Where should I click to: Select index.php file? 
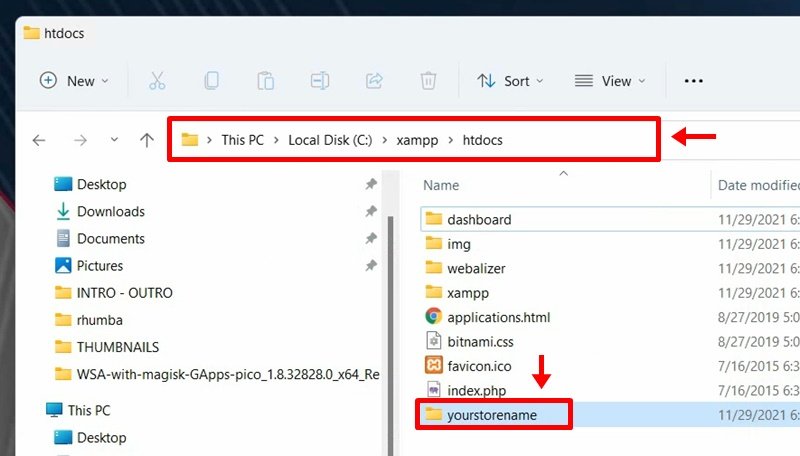[x=477, y=391]
